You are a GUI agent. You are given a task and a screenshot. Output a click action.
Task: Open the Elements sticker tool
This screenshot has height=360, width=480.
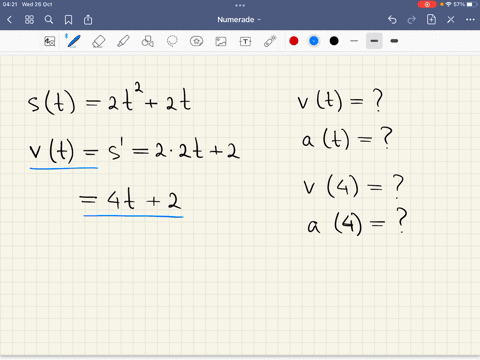[x=196, y=41]
